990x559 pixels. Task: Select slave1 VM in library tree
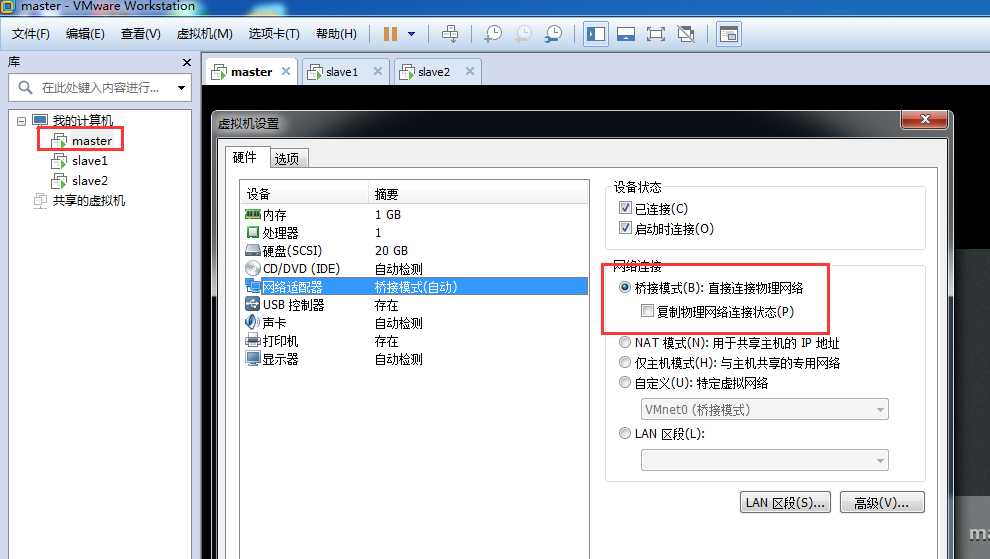pos(89,160)
